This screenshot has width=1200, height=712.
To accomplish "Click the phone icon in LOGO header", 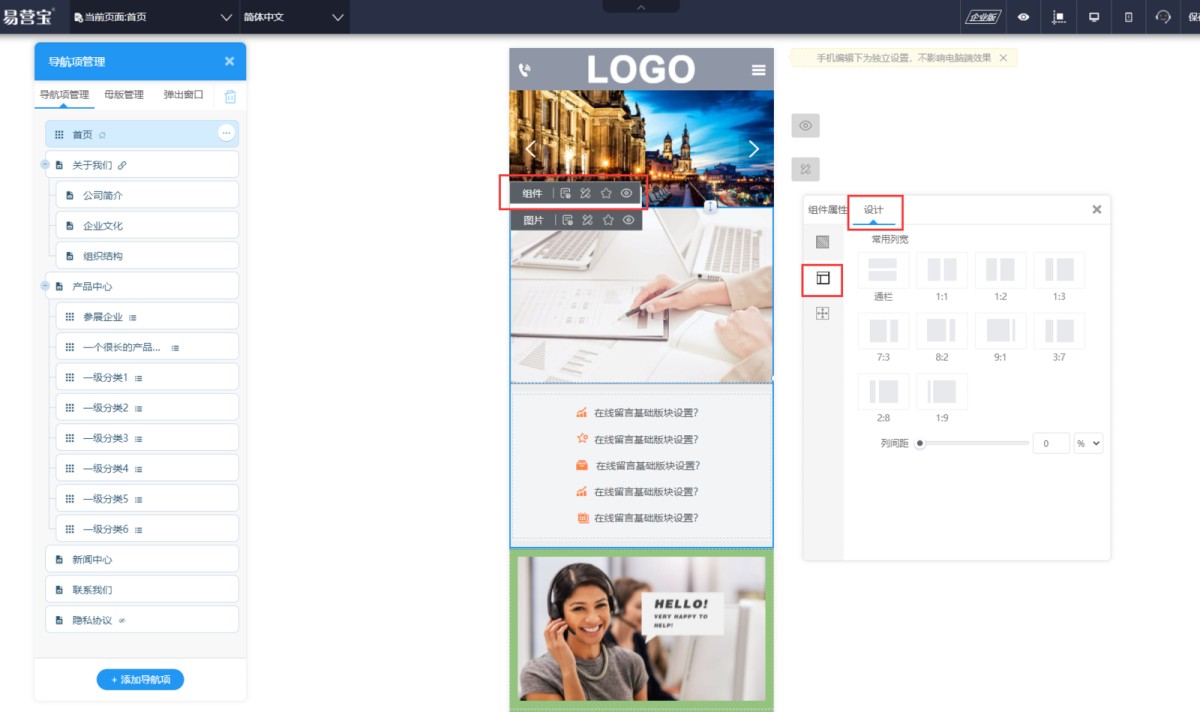I will click(x=525, y=70).
